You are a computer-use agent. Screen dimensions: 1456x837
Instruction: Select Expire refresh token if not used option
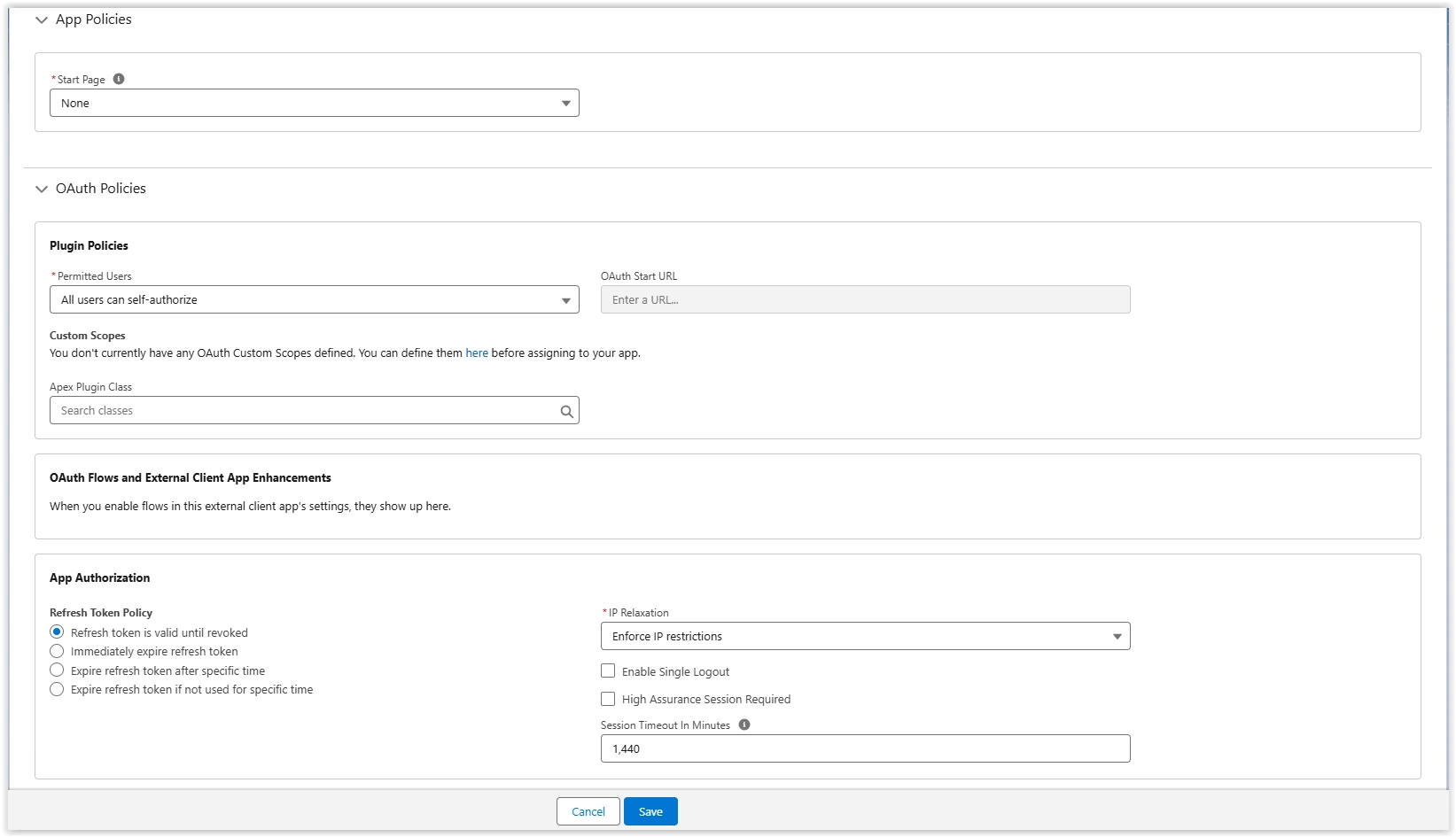click(56, 689)
